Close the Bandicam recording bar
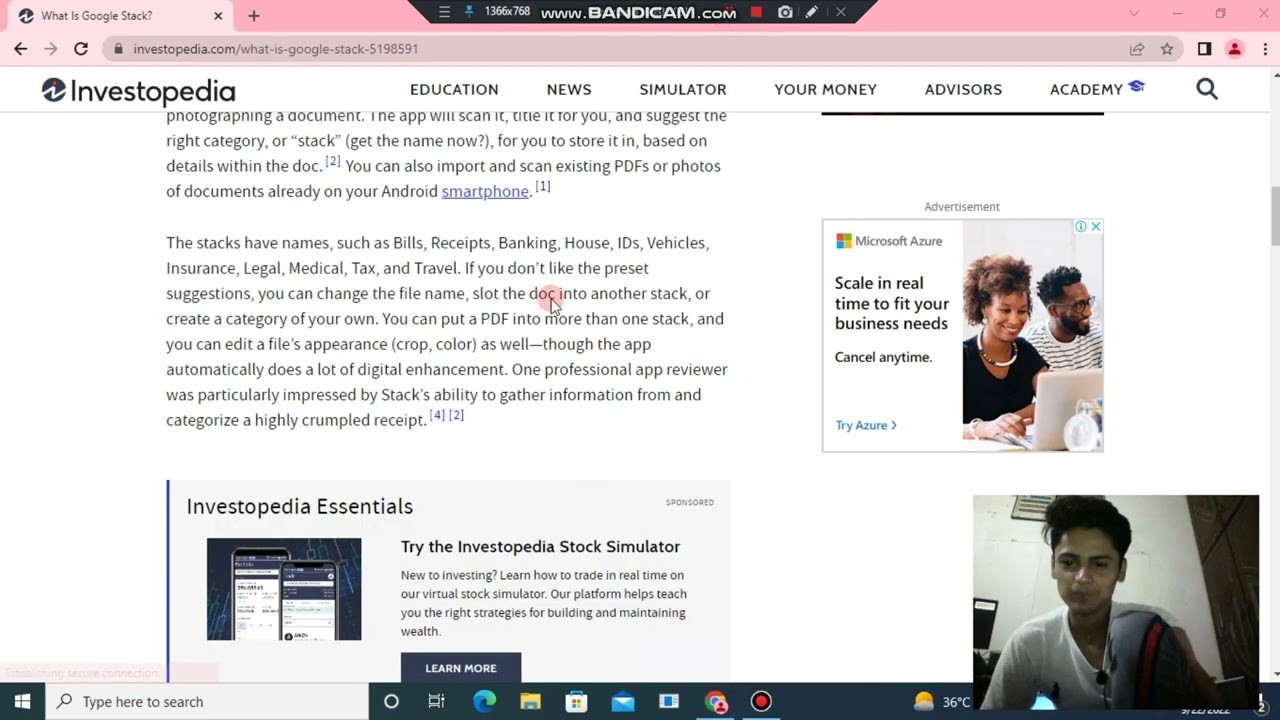Viewport: 1280px width, 720px height. coord(840,12)
